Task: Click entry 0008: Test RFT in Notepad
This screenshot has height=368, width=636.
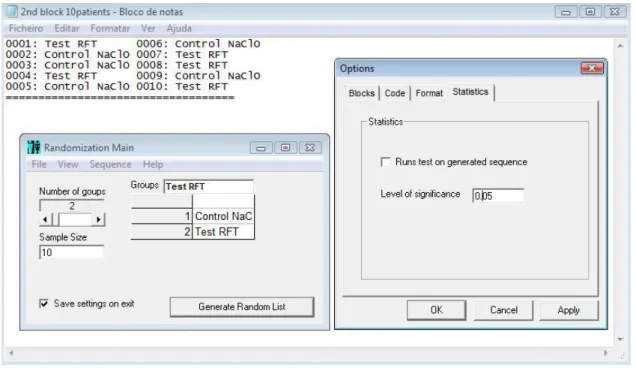Action: [182, 65]
